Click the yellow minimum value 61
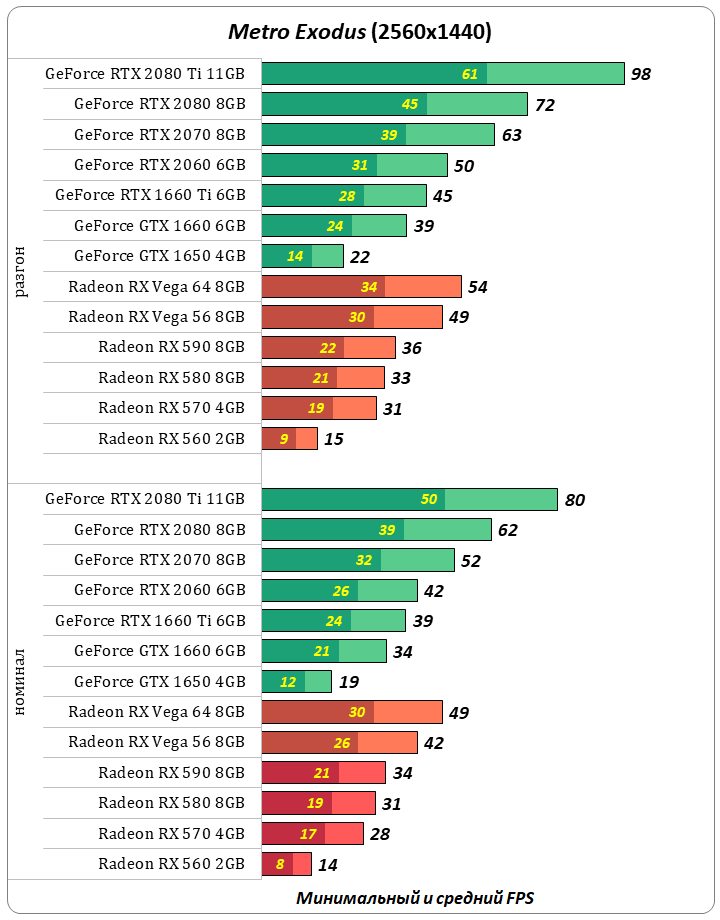 point(470,74)
